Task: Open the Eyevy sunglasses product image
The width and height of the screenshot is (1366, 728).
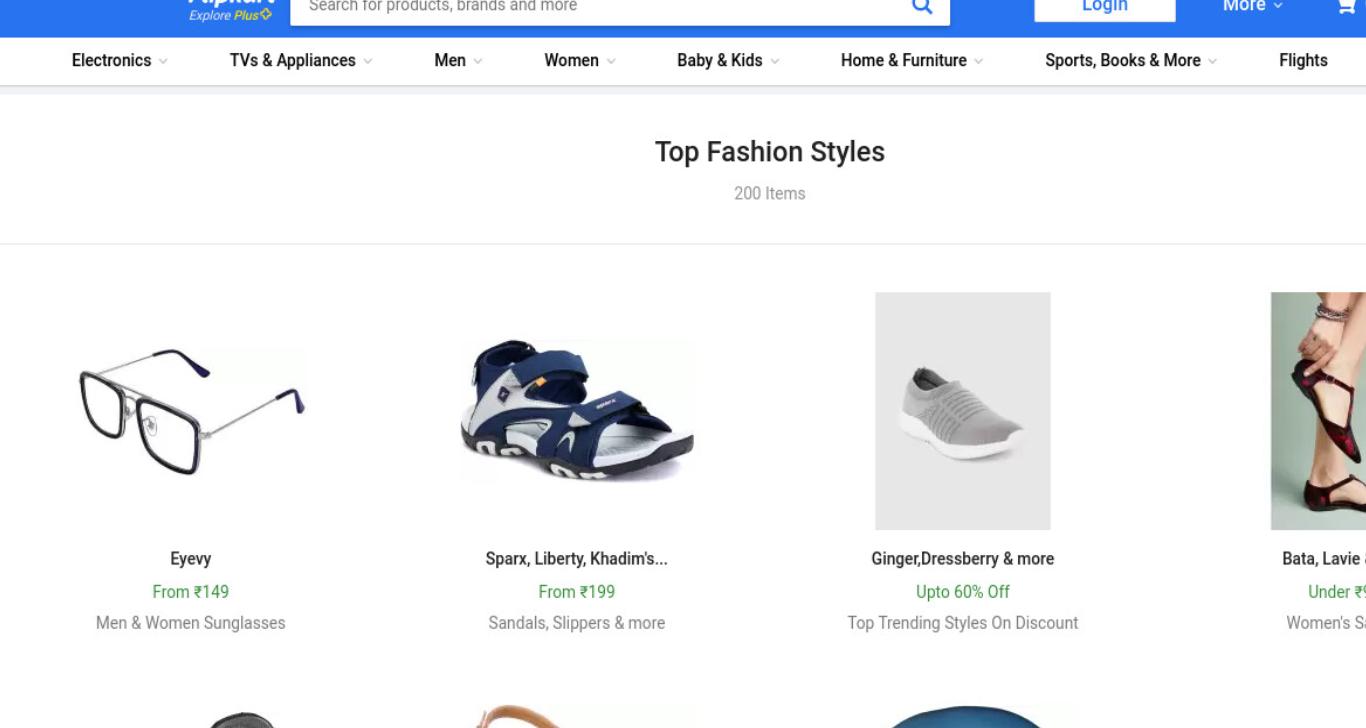Action: point(191,411)
